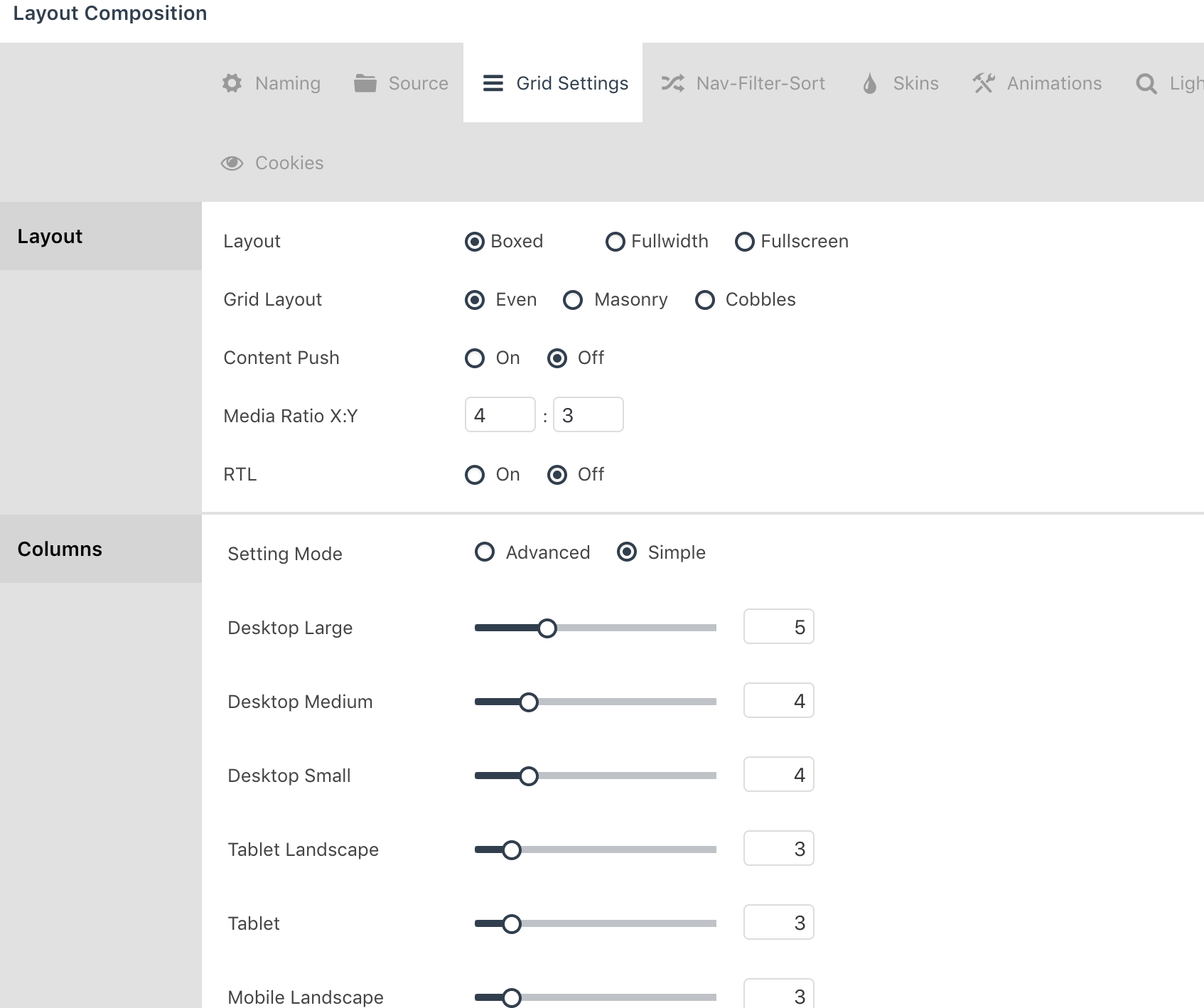
Task: Click the Cookies eye icon
Action: [x=232, y=163]
